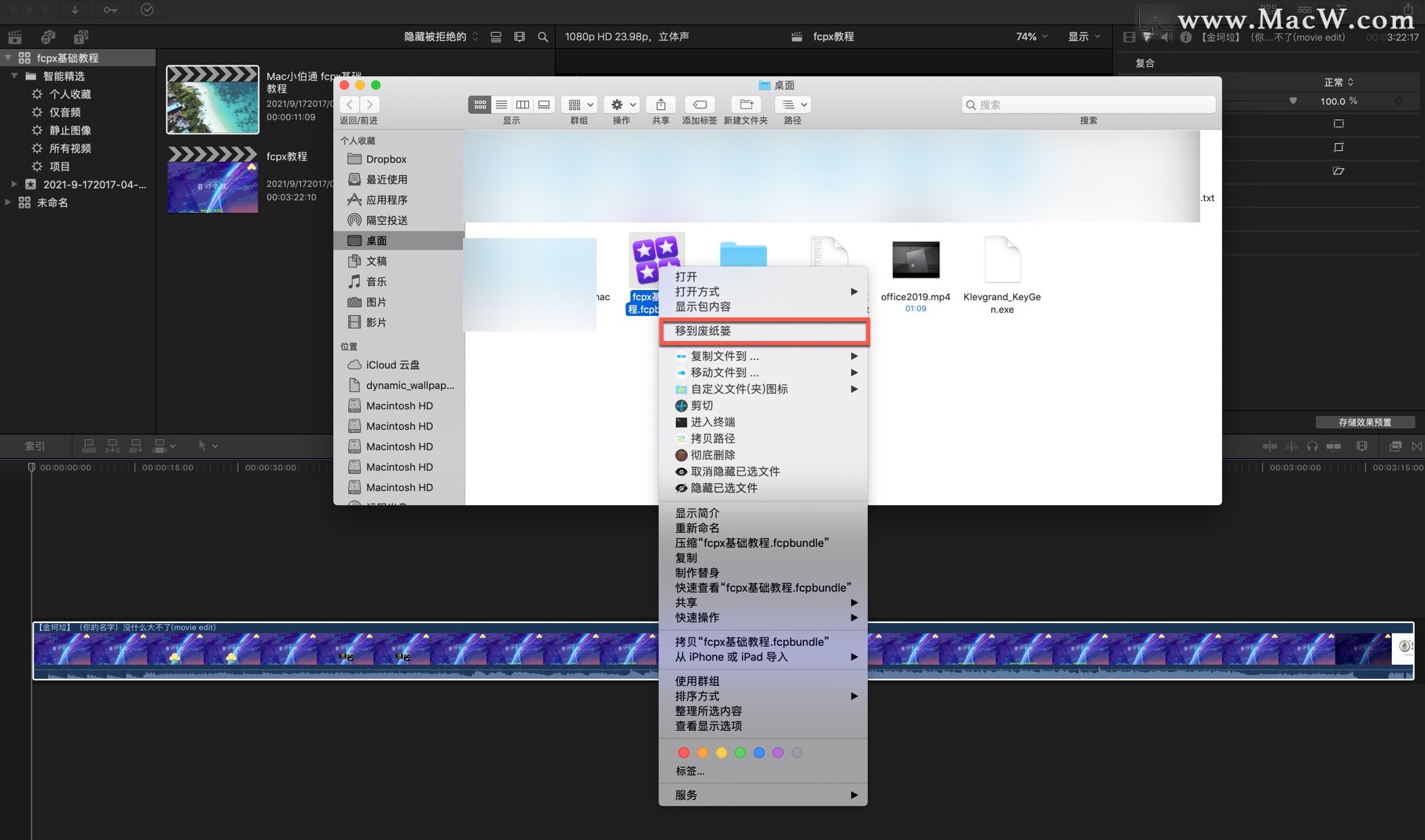Go forward in Finder window
Viewport: 1425px width, 840px height.
[x=369, y=105]
